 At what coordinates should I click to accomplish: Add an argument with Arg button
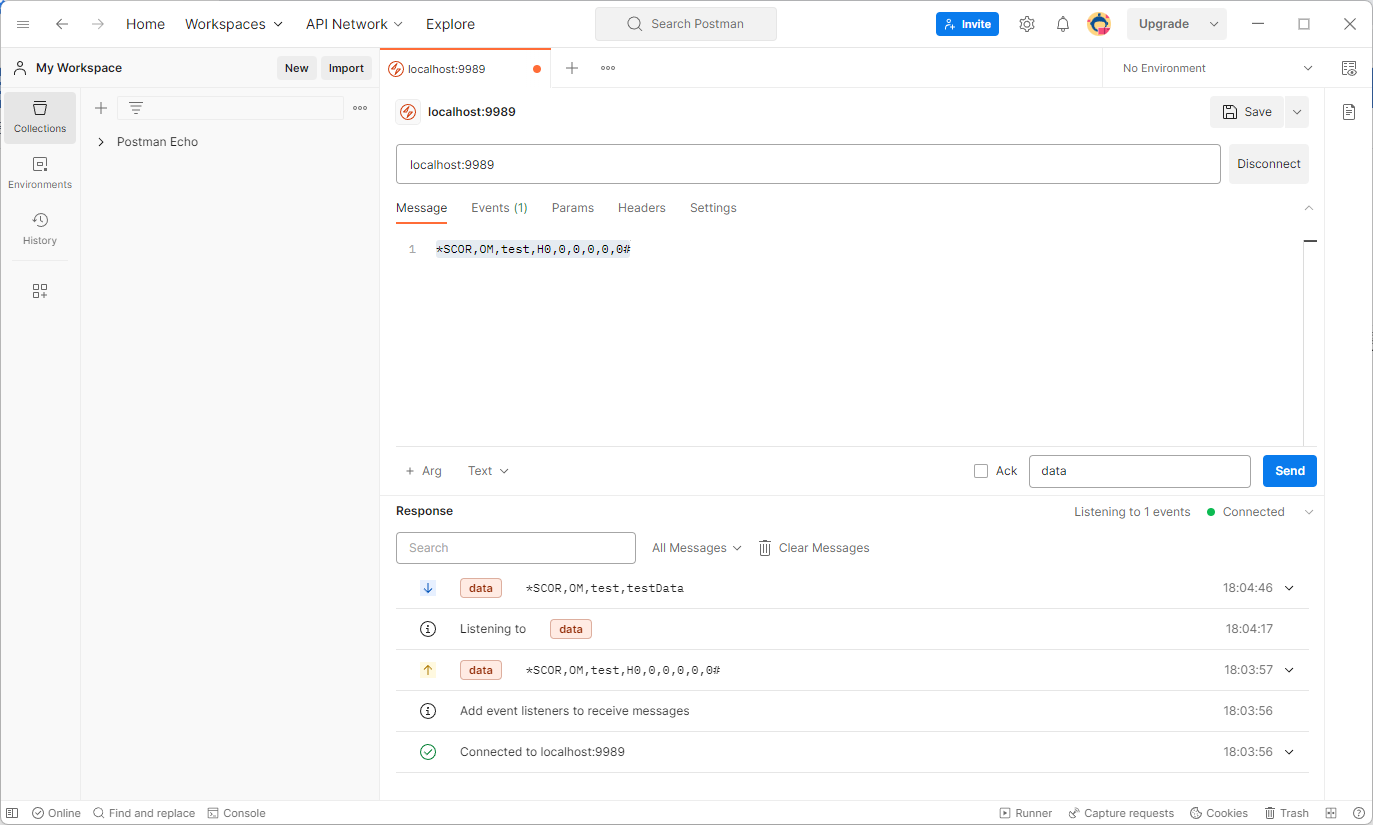pyautogui.click(x=423, y=471)
